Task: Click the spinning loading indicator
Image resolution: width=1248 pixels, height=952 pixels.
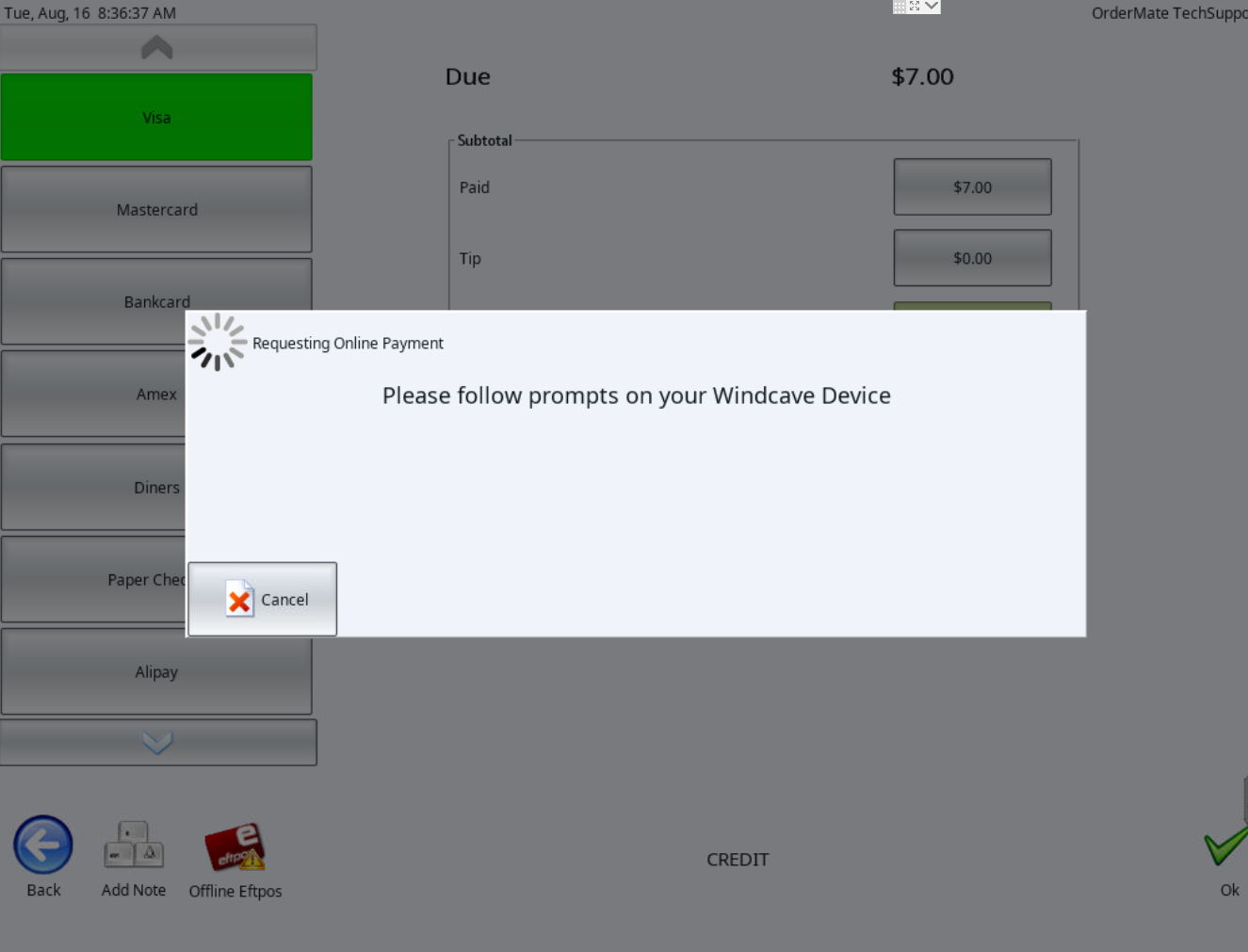Action: click(x=218, y=342)
